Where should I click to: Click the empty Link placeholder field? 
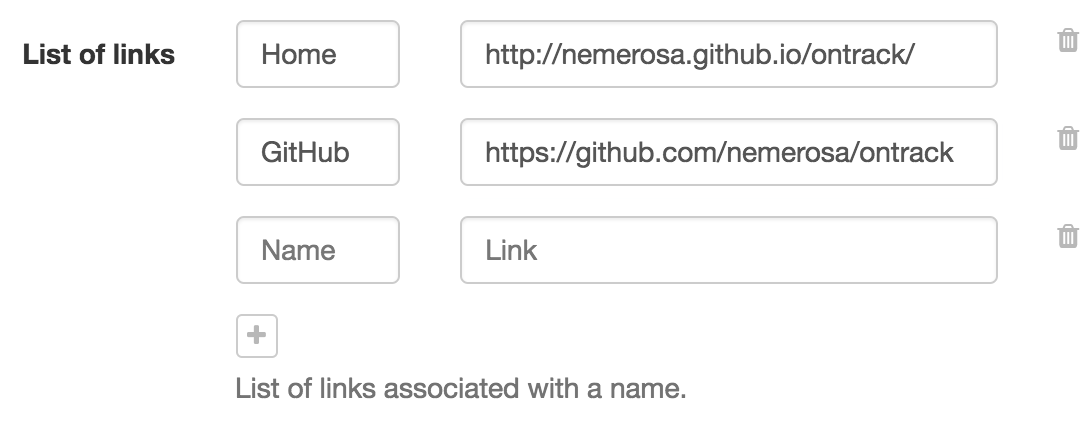point(728,250)
